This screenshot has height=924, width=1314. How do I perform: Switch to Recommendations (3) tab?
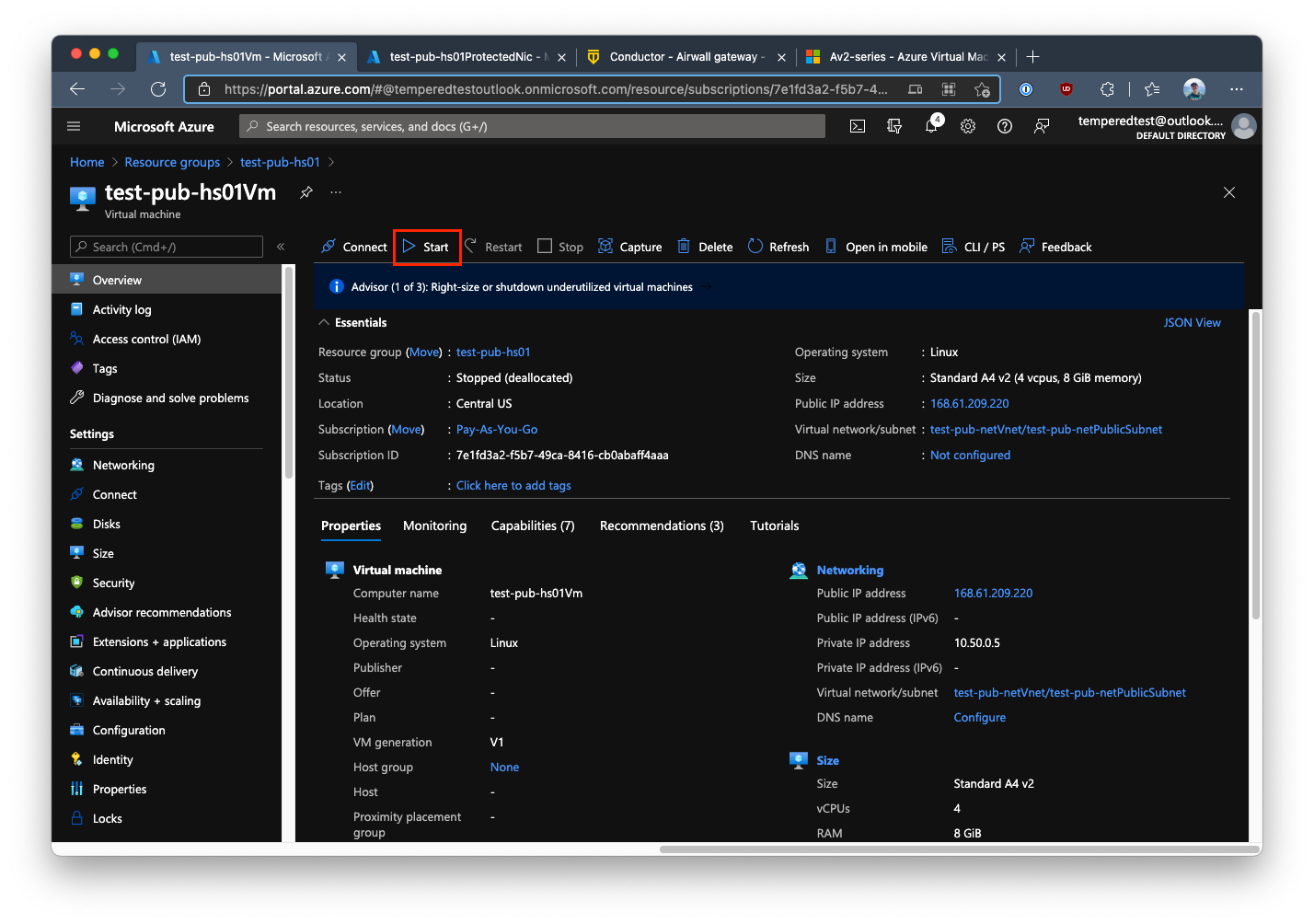662,526
